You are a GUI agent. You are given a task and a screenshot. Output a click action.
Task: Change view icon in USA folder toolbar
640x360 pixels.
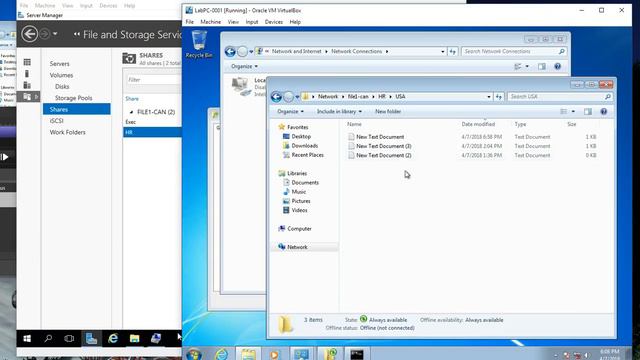(564, 111)
